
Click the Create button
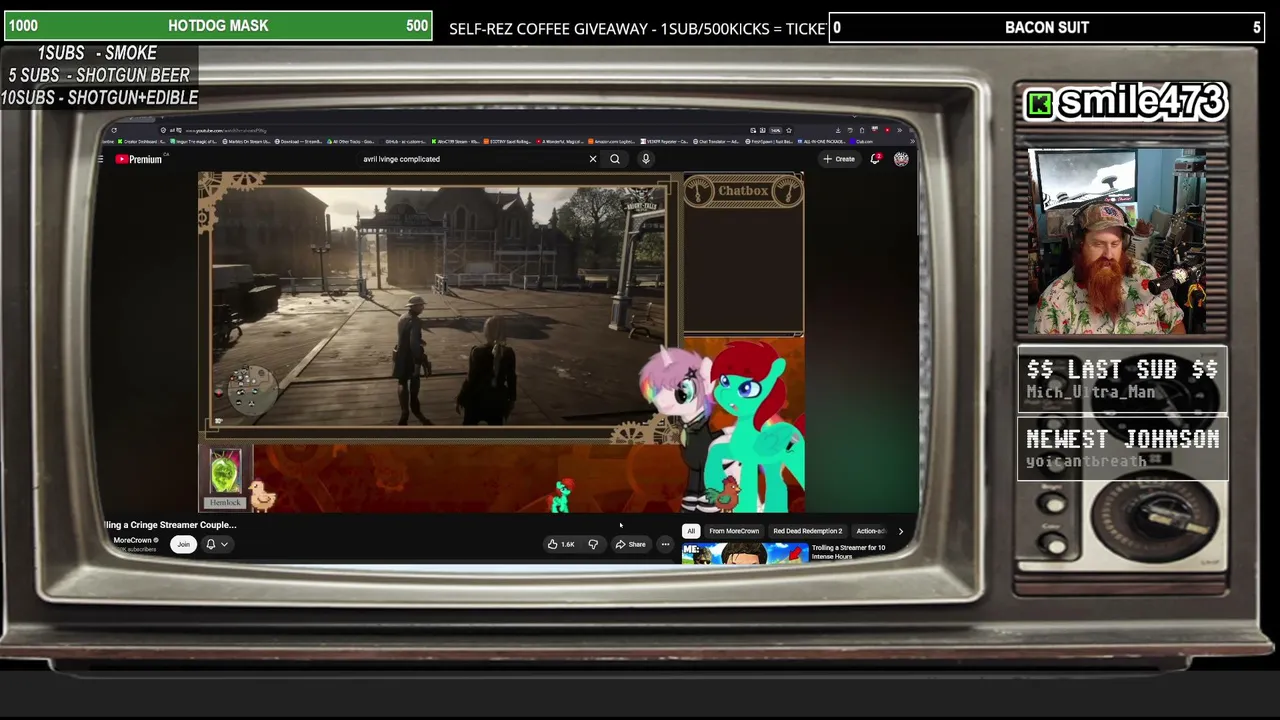coord(839,159)
